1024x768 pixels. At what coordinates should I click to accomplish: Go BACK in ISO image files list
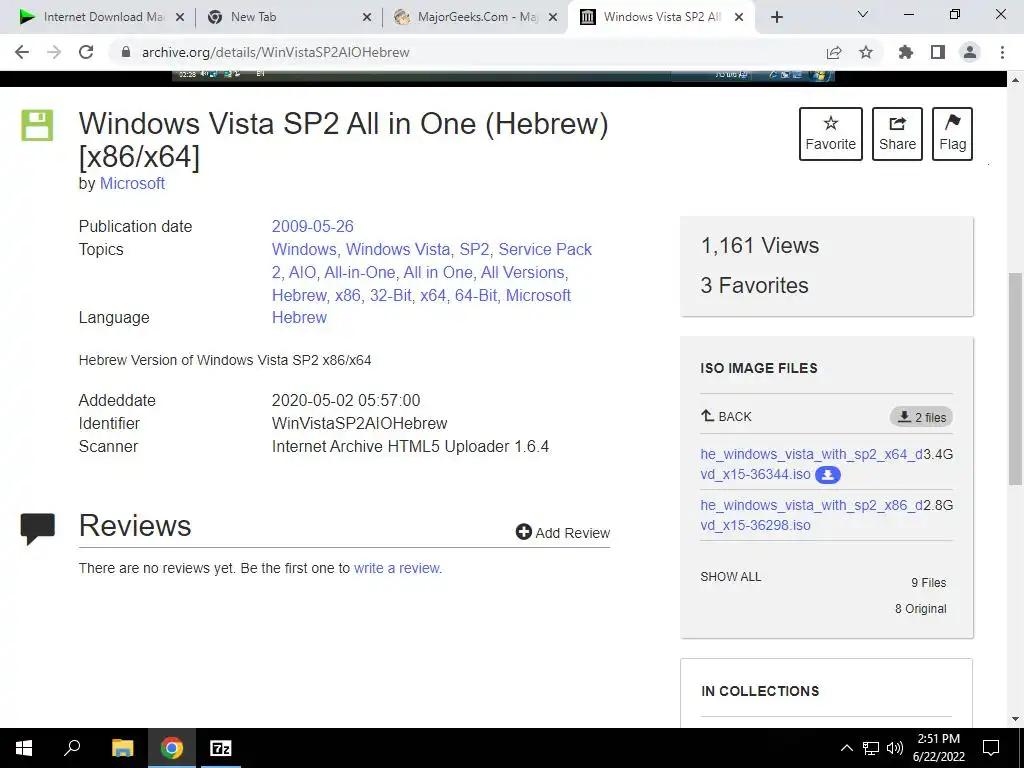click(x=726, y=416)
